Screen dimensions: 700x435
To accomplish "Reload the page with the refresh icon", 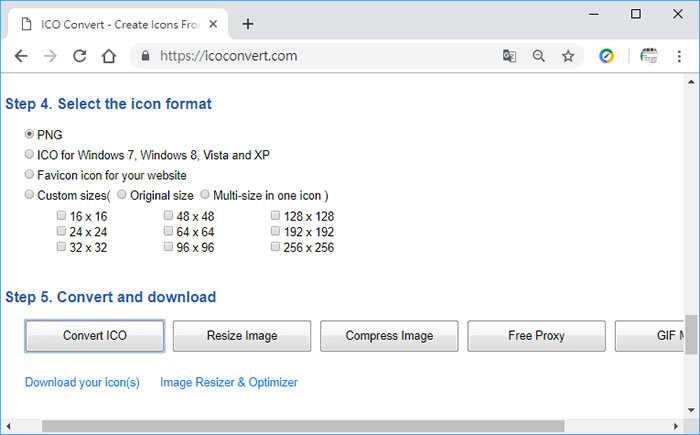I will 80,56.
